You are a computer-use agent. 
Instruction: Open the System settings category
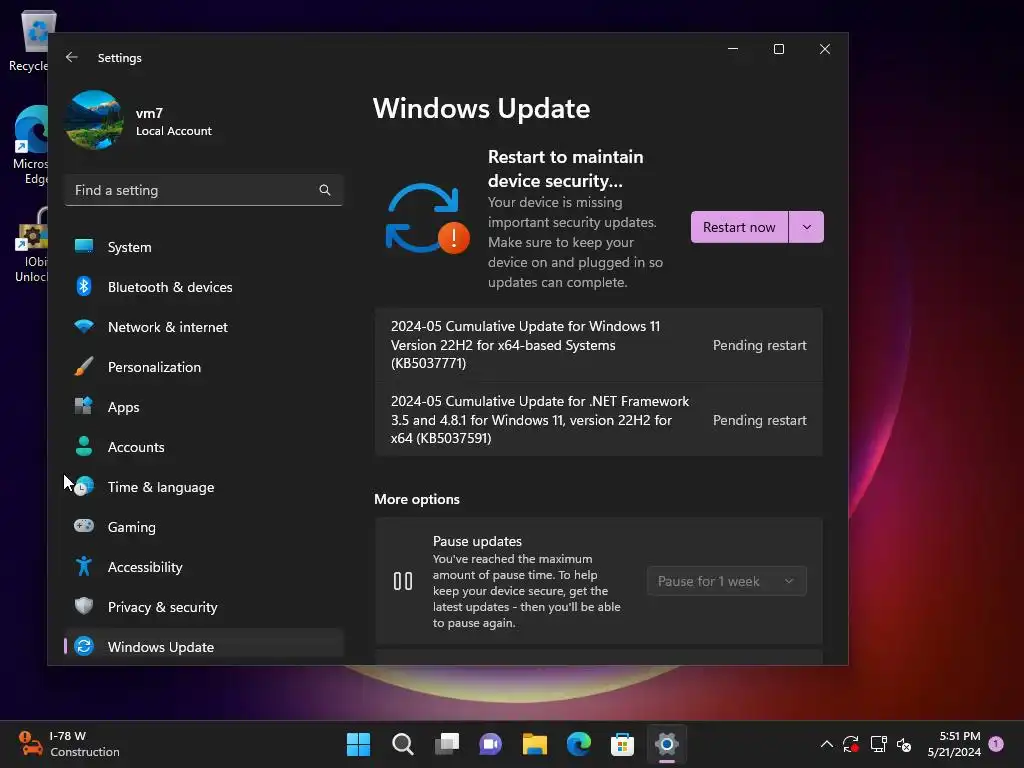click(204, 247)
